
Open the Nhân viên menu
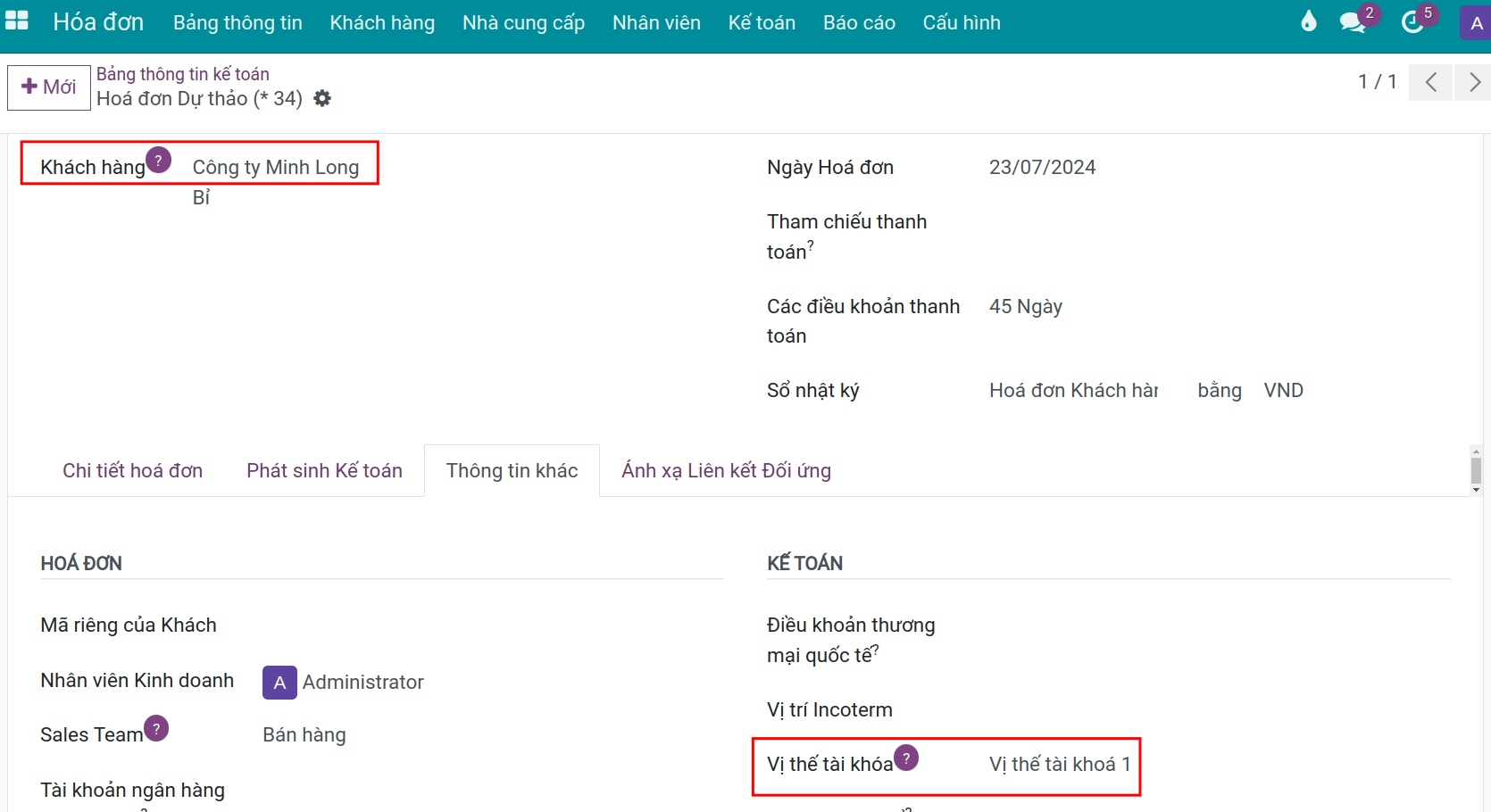click(656, 22)
